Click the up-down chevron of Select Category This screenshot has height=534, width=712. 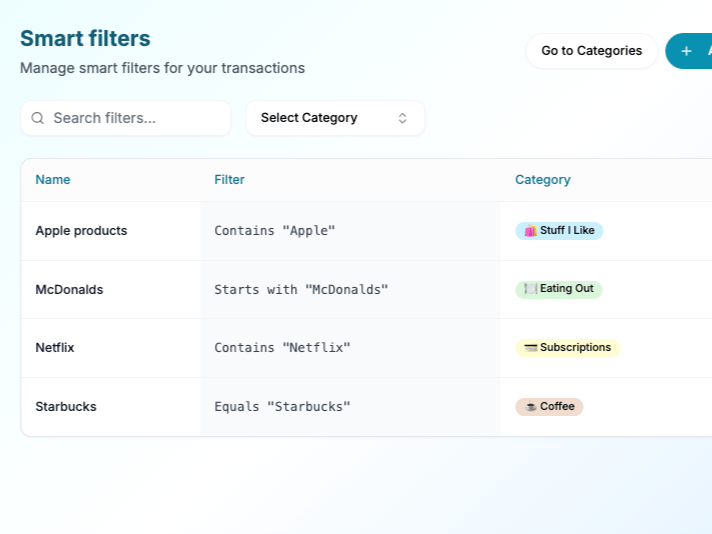(x=402, y=118)
